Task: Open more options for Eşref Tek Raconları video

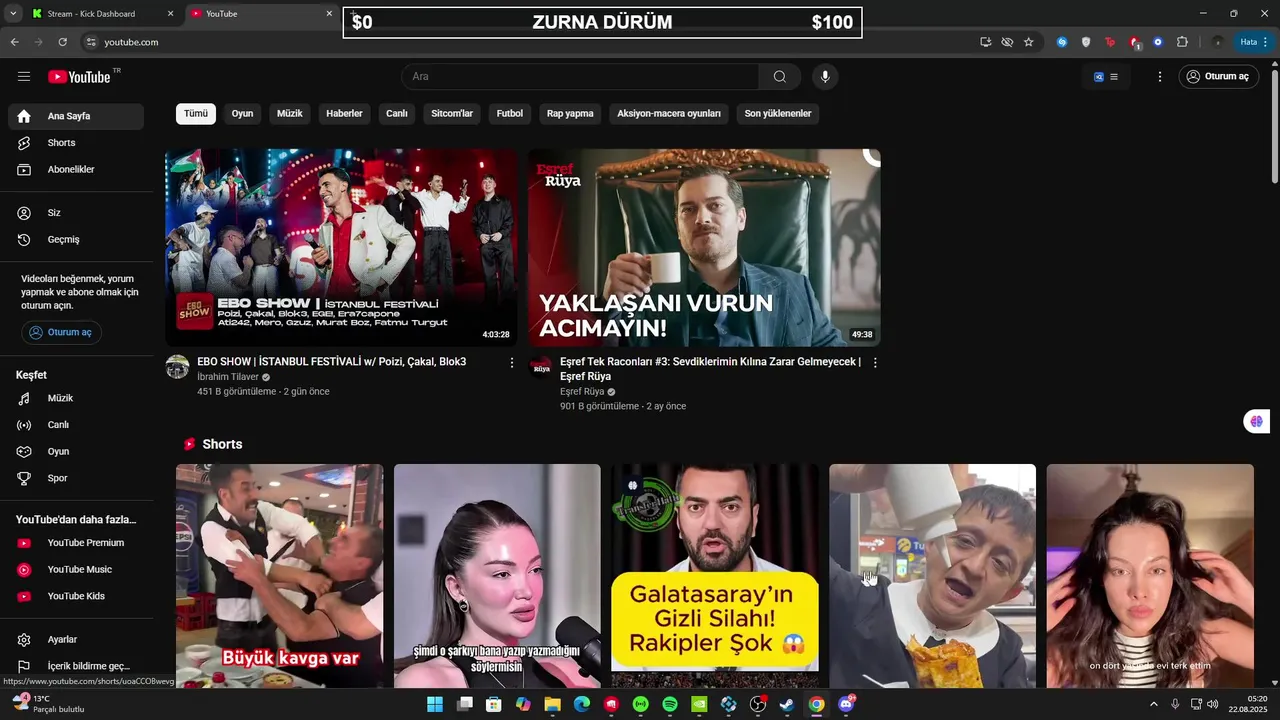Action: coord(875,363)
